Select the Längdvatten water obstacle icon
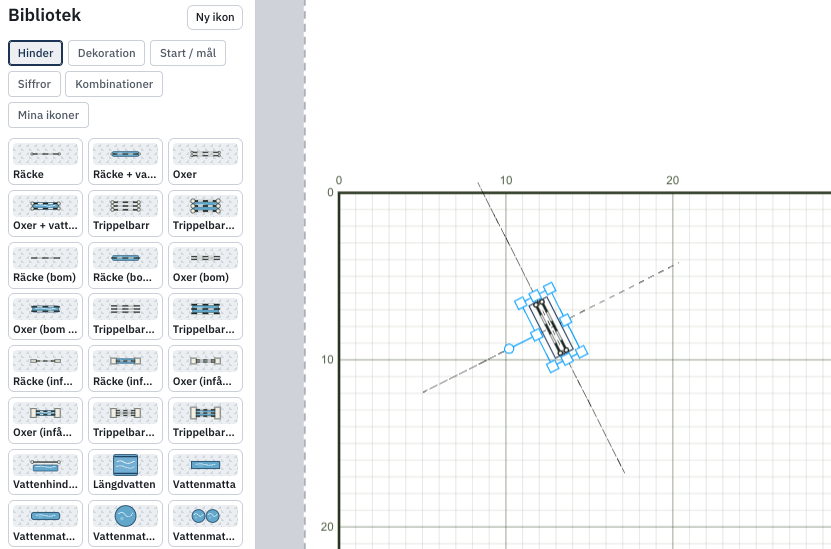The image size is (831, 549). 126,472
